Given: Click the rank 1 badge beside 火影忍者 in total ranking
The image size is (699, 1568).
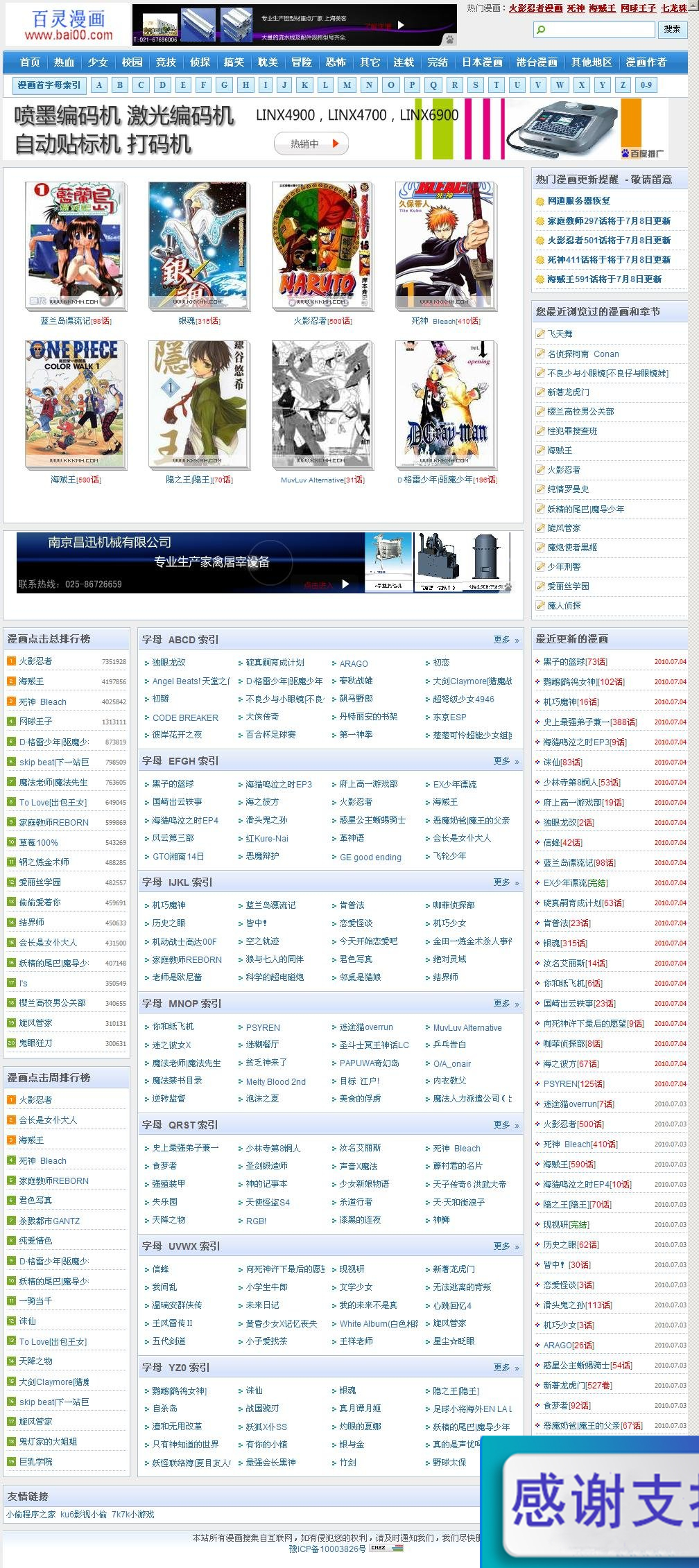Looking at the screenshot, I should coord(11,661).
